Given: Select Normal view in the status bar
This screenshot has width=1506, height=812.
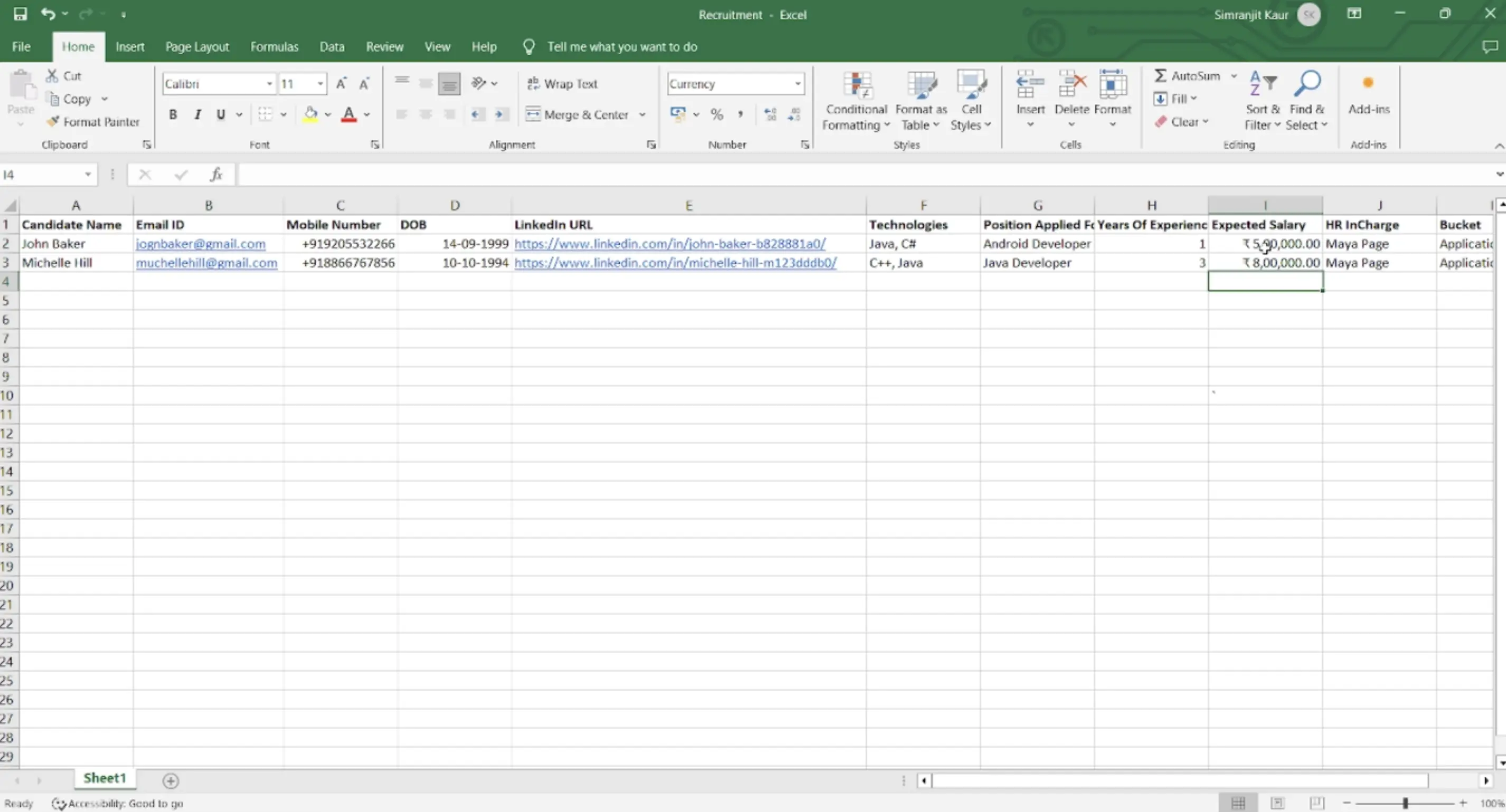Looking at the screenshot, I should click(x=1238, y=803).
